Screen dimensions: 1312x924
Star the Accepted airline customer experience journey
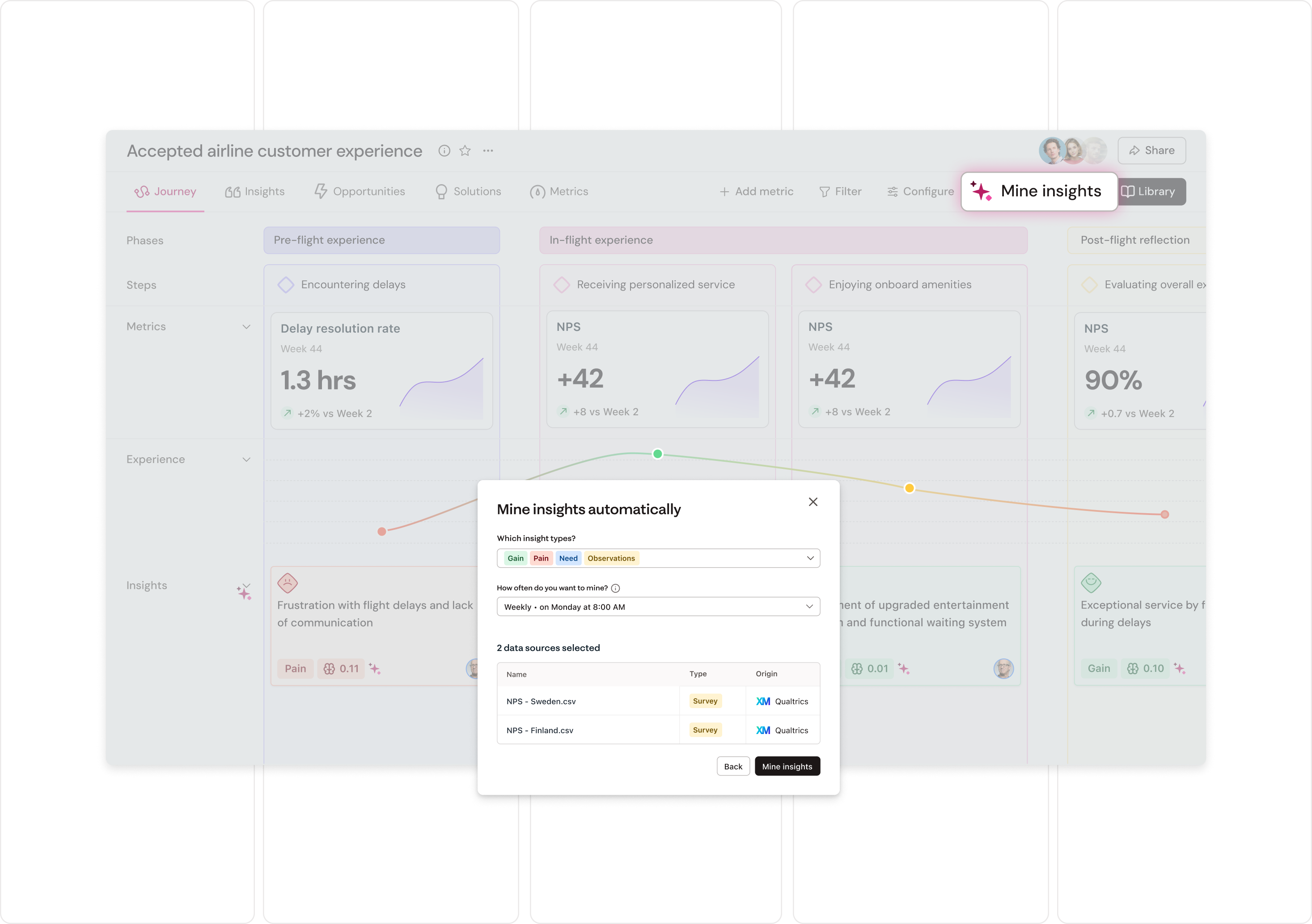465,150
